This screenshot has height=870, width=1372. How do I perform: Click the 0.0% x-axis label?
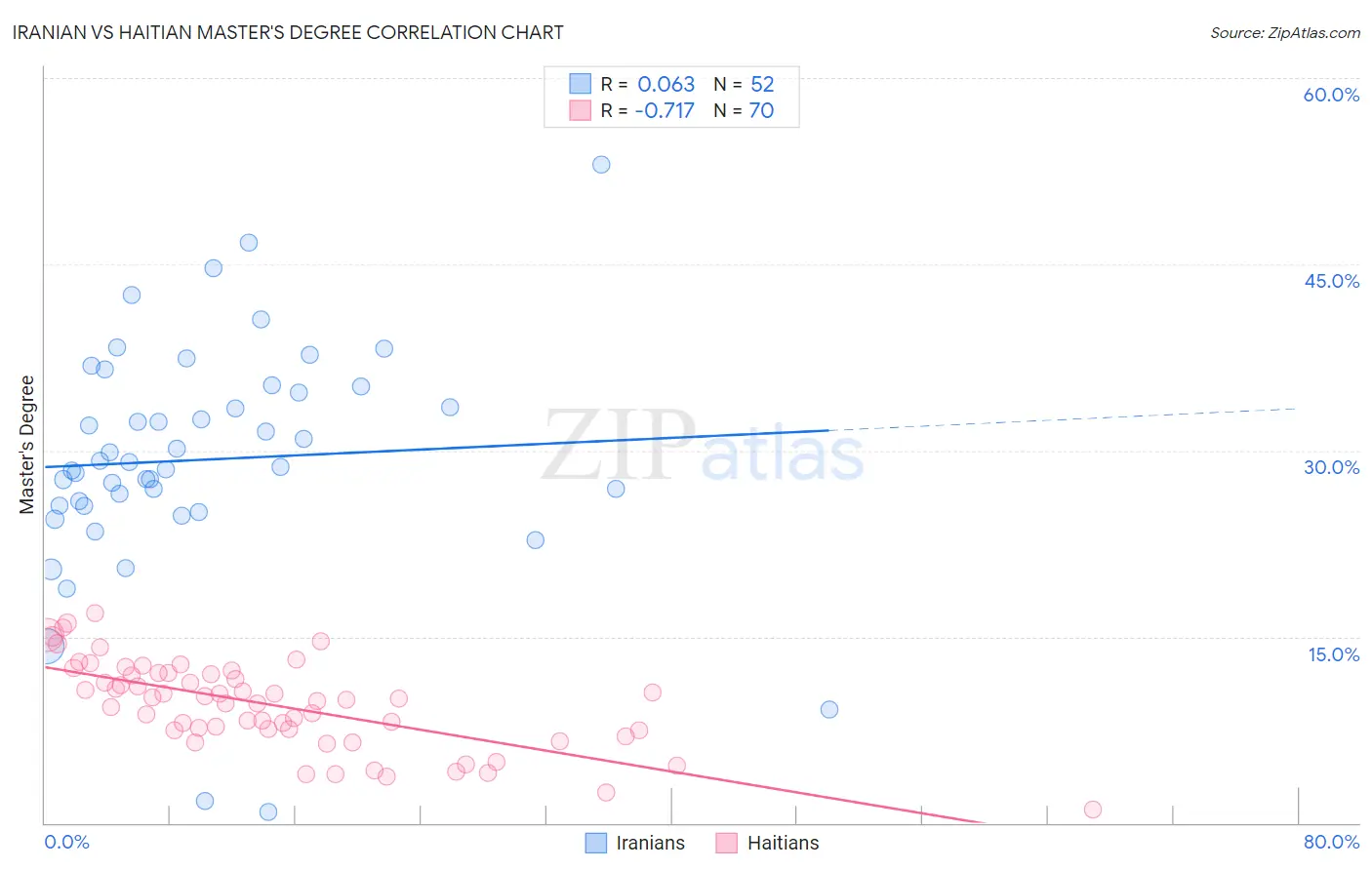click(66, 842)
